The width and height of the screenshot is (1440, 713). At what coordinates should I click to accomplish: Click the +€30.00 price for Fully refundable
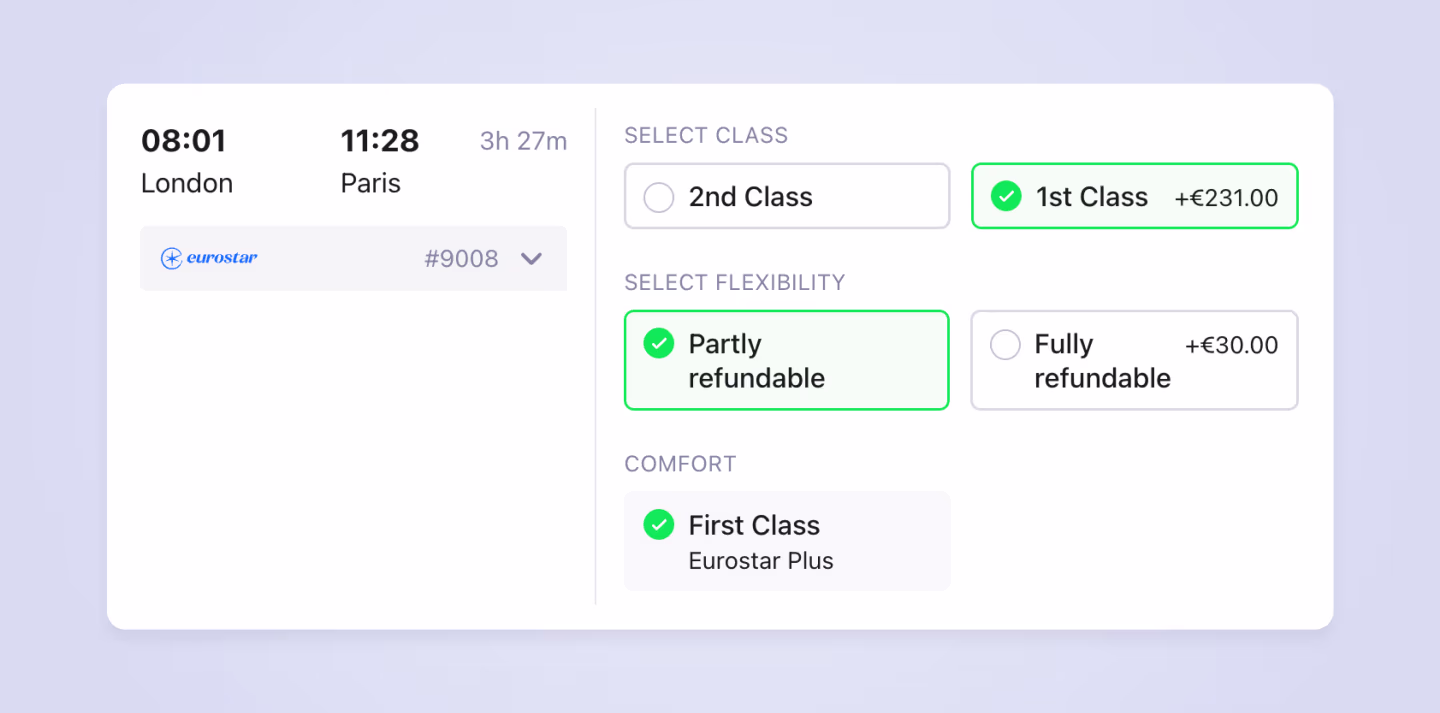1231,346
